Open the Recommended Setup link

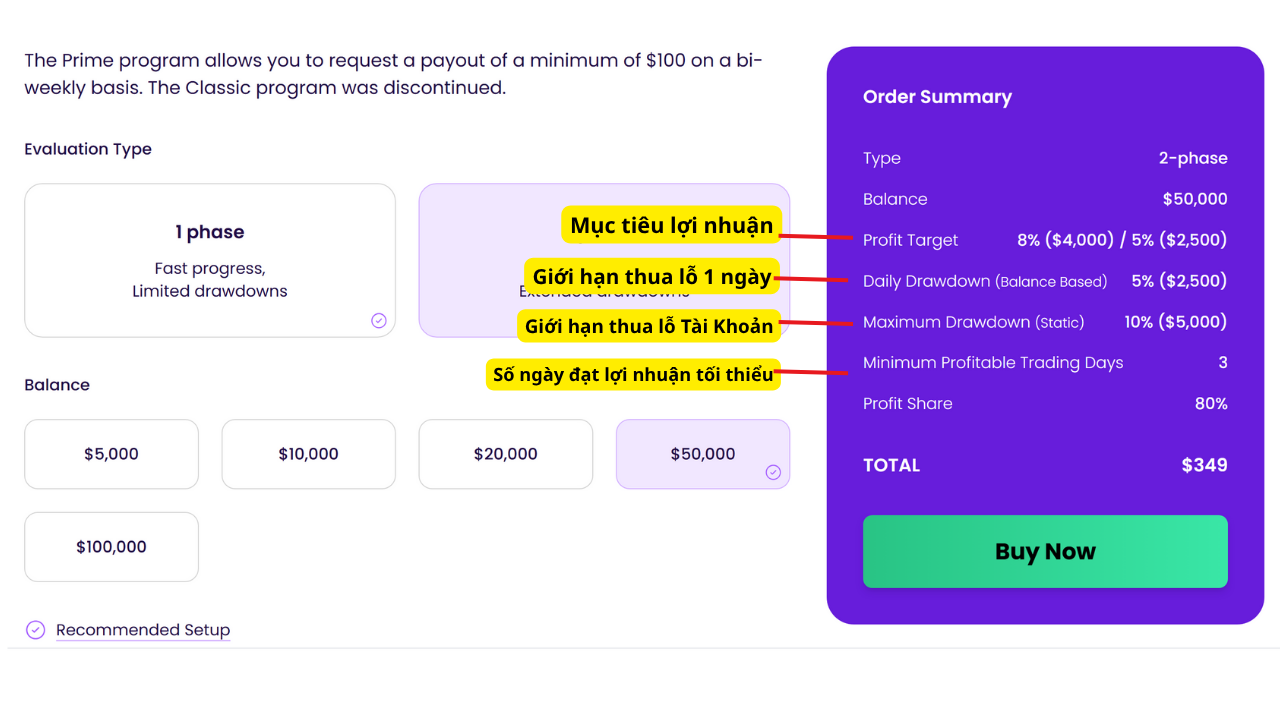[143, 630]
